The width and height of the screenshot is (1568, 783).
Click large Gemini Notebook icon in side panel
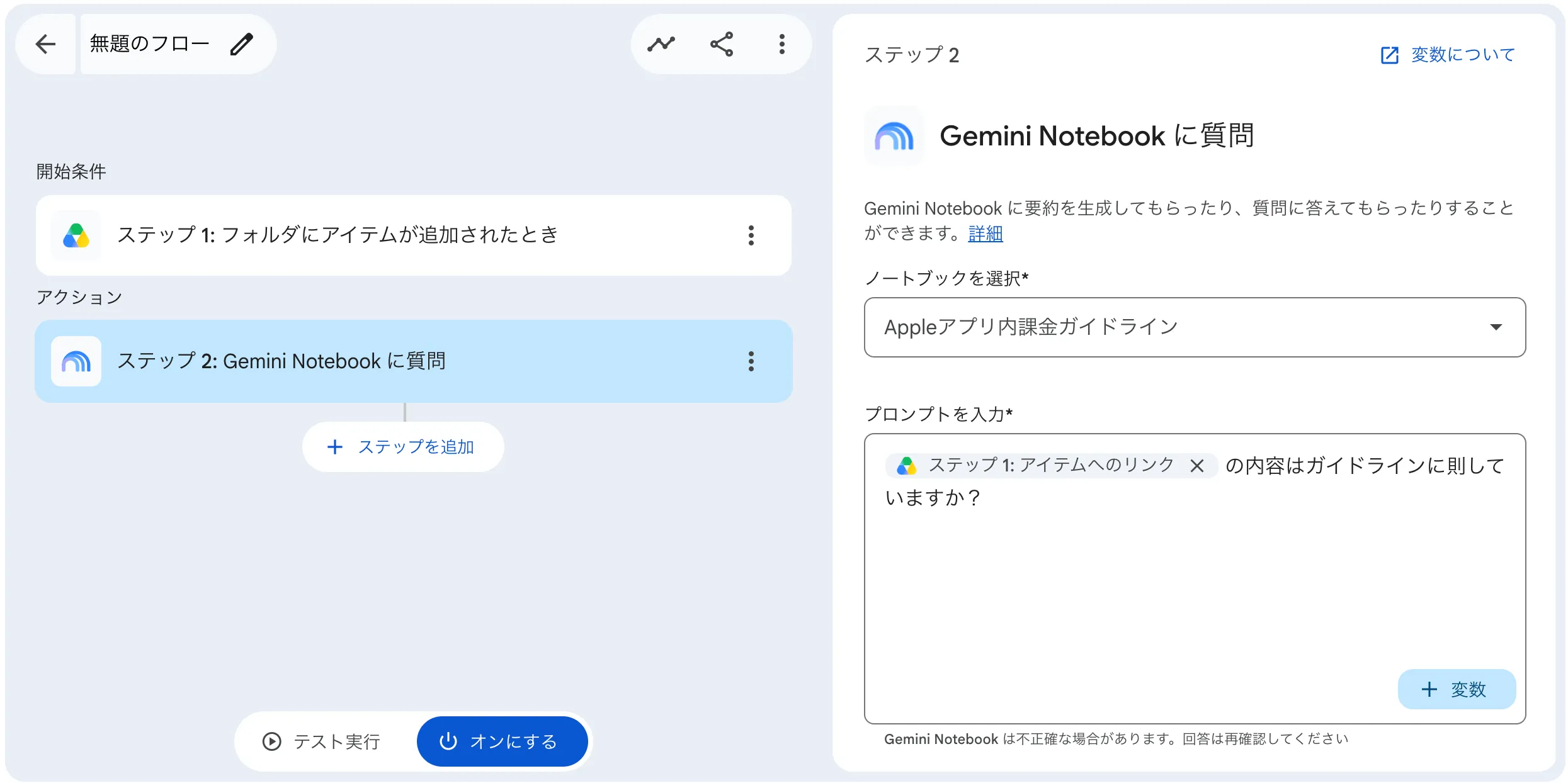coord(894,136)
